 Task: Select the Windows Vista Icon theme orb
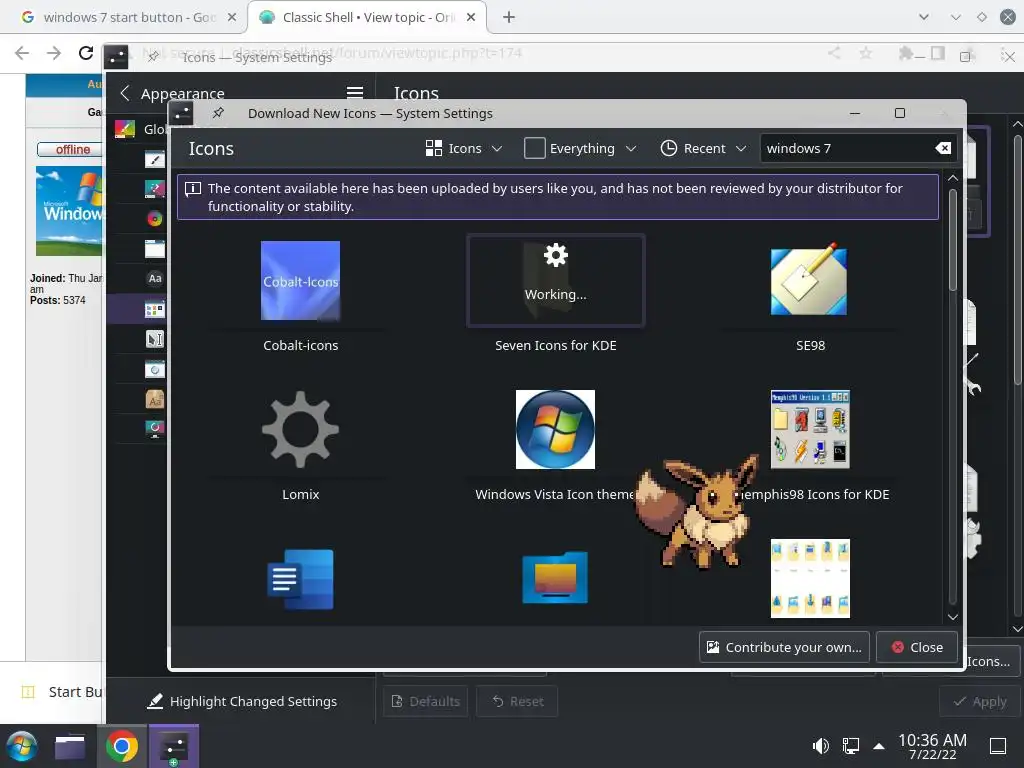pyautogui.click(x=555, y=429)
